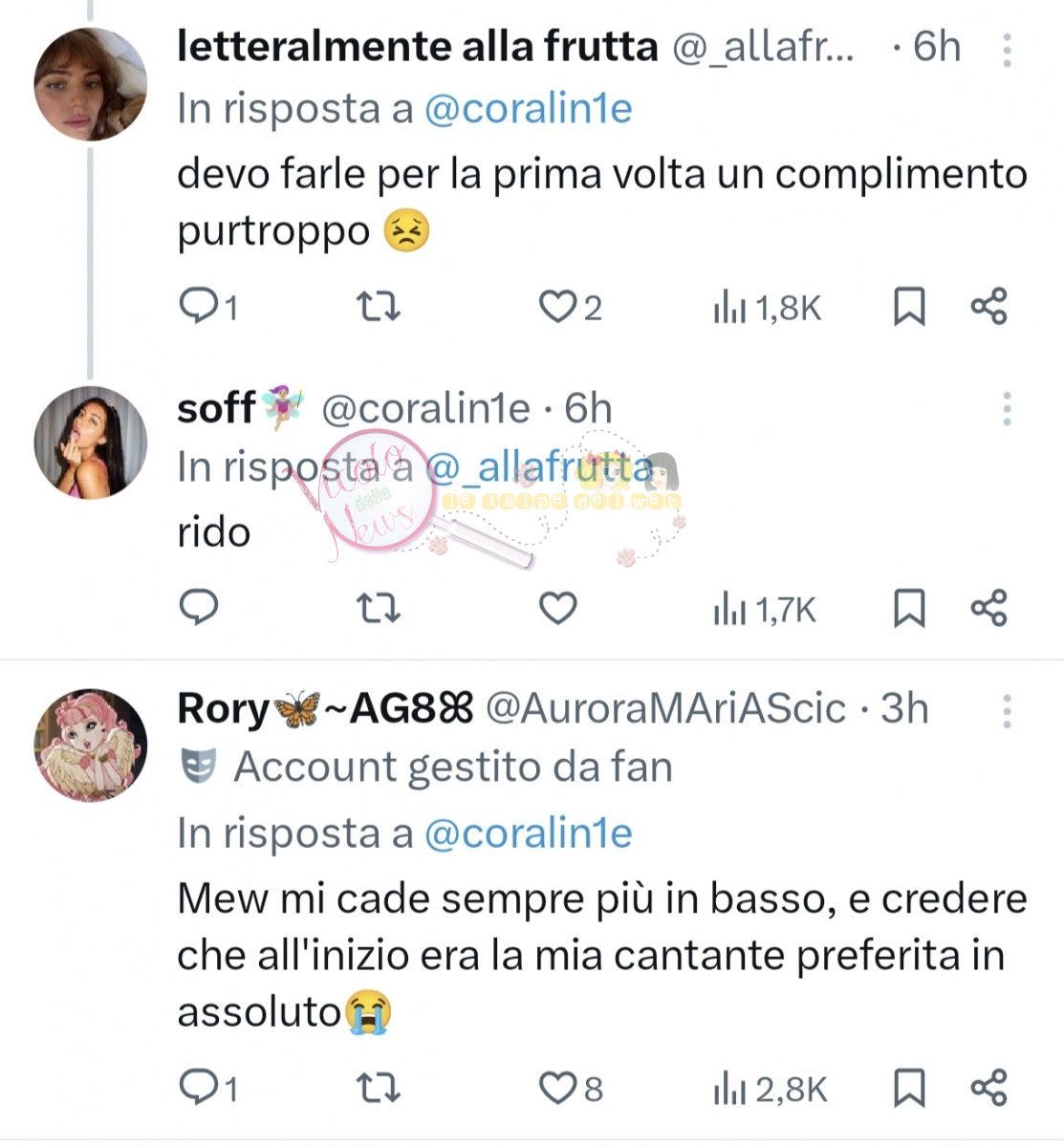Retweet Rory's tweet about Mew
This screenshot has width=1064, height=1147.
378,1088
